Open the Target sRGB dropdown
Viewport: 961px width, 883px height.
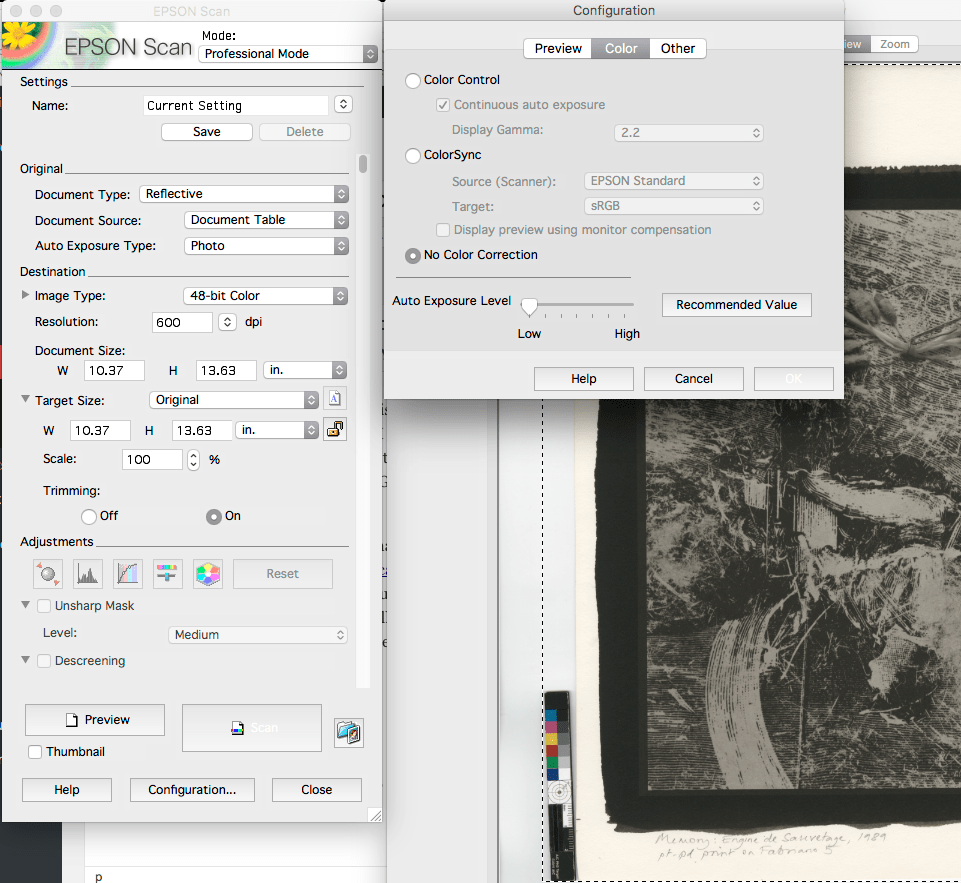click(x=674, y=206)
